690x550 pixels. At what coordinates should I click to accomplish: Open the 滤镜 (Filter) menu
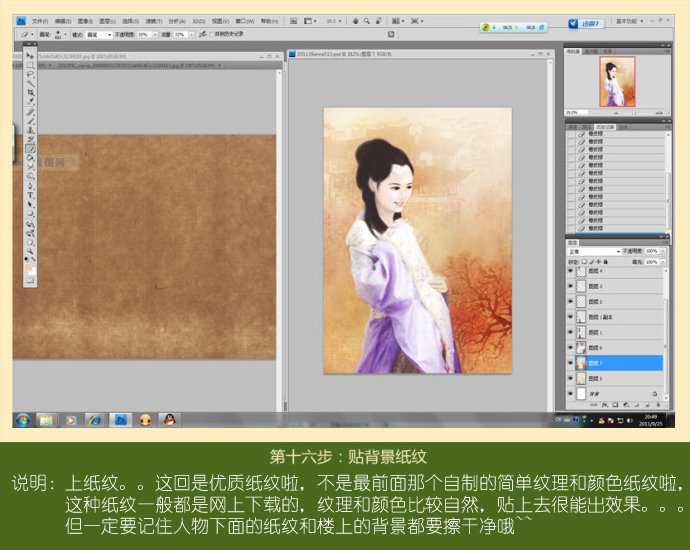point(154,21)
